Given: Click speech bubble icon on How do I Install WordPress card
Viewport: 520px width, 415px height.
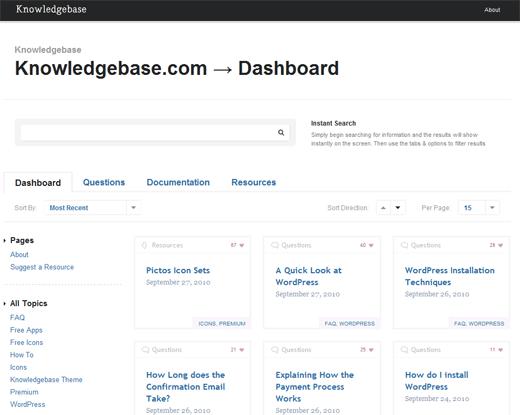Looking at the screenshot, I should [404, 350].
